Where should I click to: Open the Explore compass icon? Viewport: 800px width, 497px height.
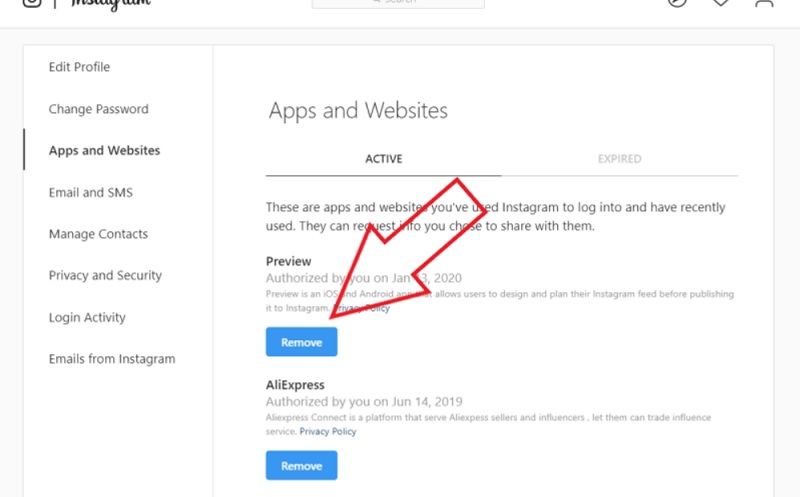677,2
